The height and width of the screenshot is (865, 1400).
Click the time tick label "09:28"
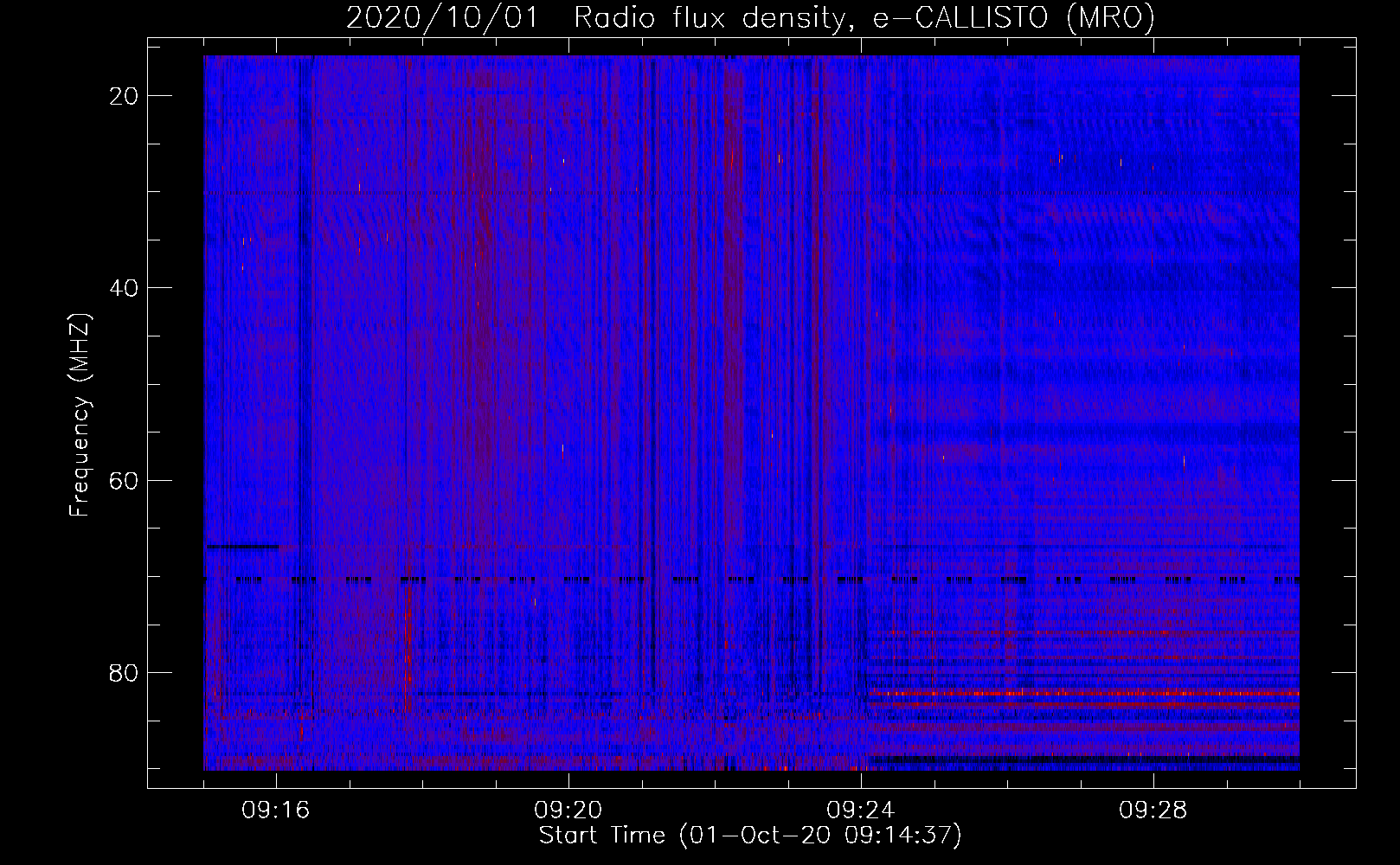[x=1153, y=811]
